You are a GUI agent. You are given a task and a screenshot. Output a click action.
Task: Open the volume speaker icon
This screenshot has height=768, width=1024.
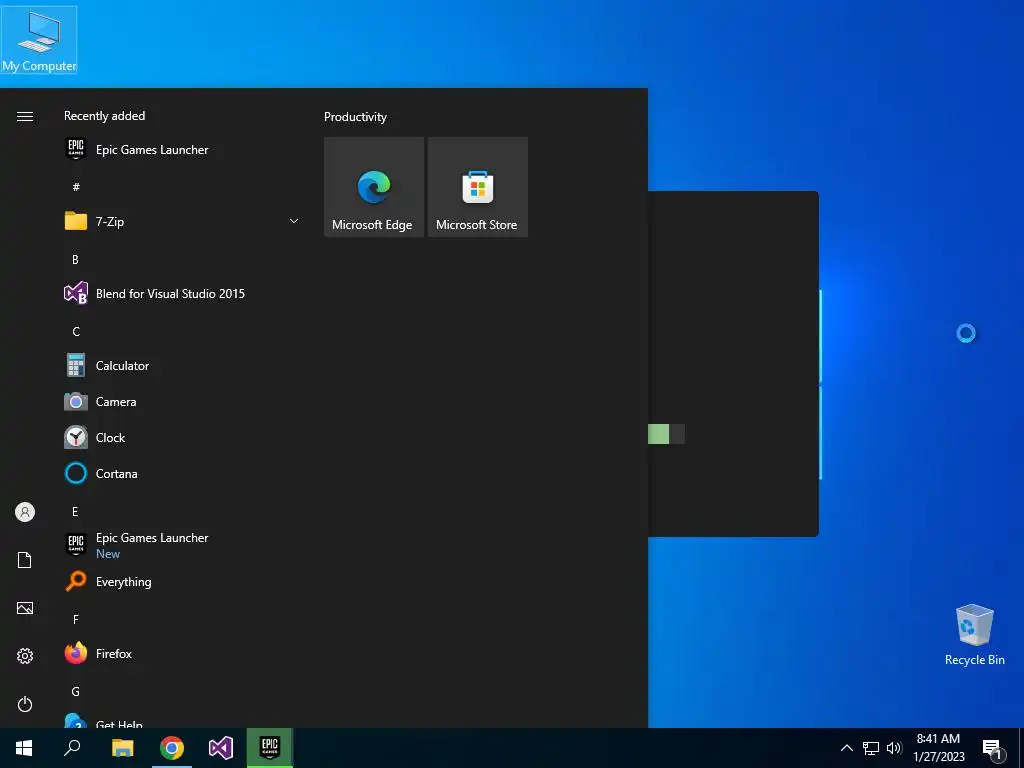click(894, 748)
